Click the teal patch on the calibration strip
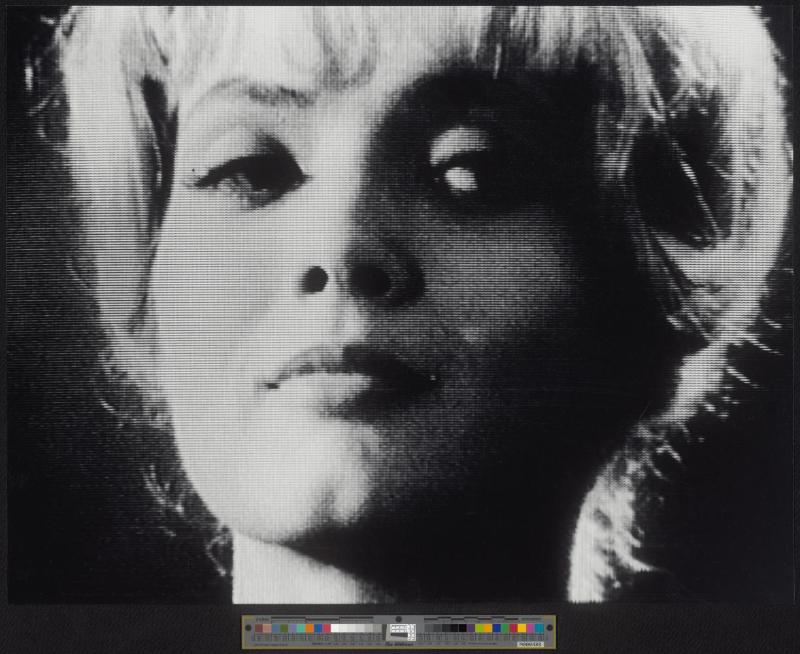The image size is (800, 654). (300, 627)
